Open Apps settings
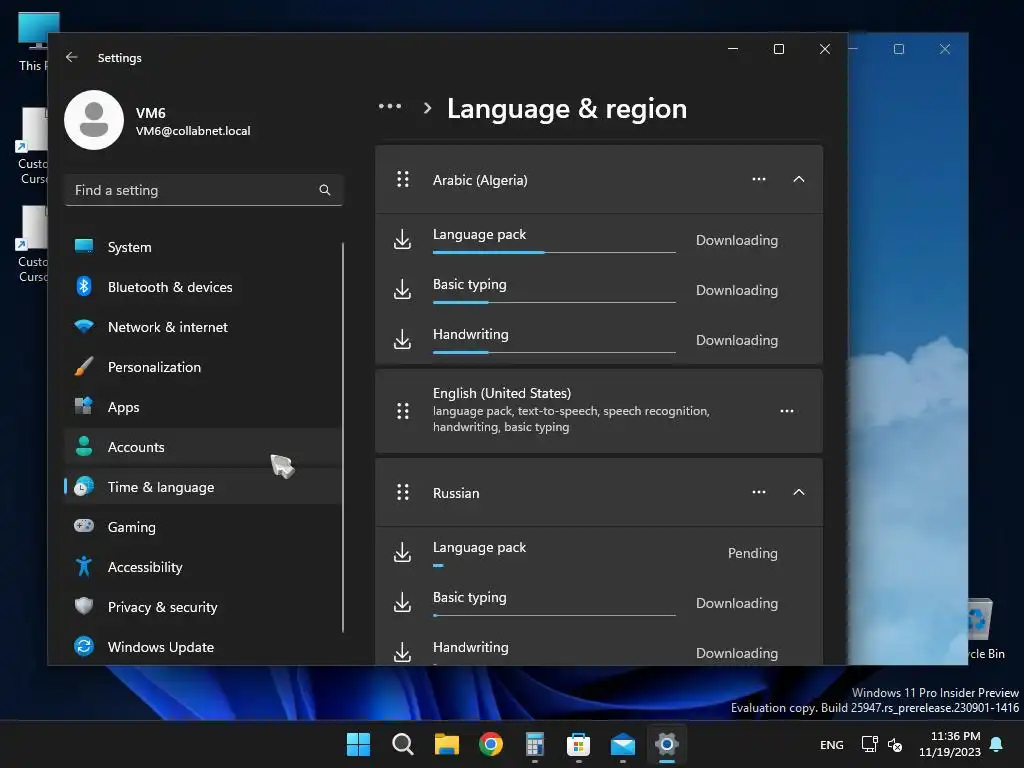The image size is (1024, 768). click(202, 407)
